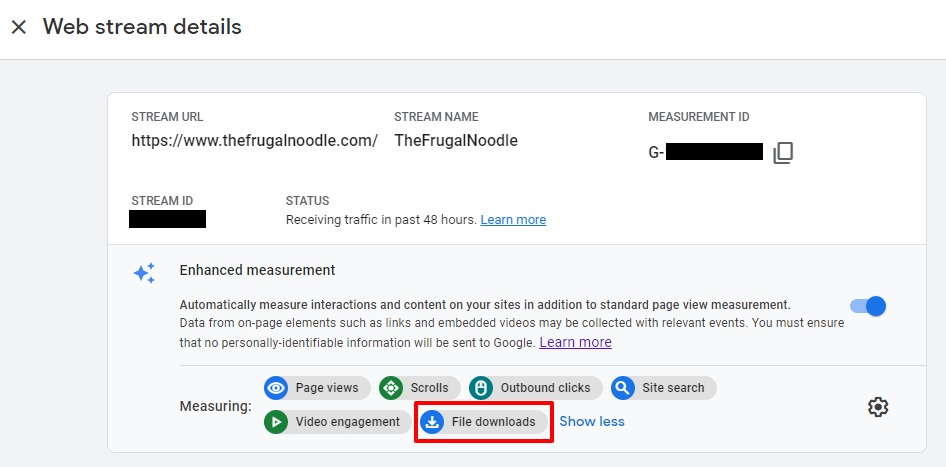The image size is (946, 467).
Task: Click the STATUS label
Action: [308, 201]
